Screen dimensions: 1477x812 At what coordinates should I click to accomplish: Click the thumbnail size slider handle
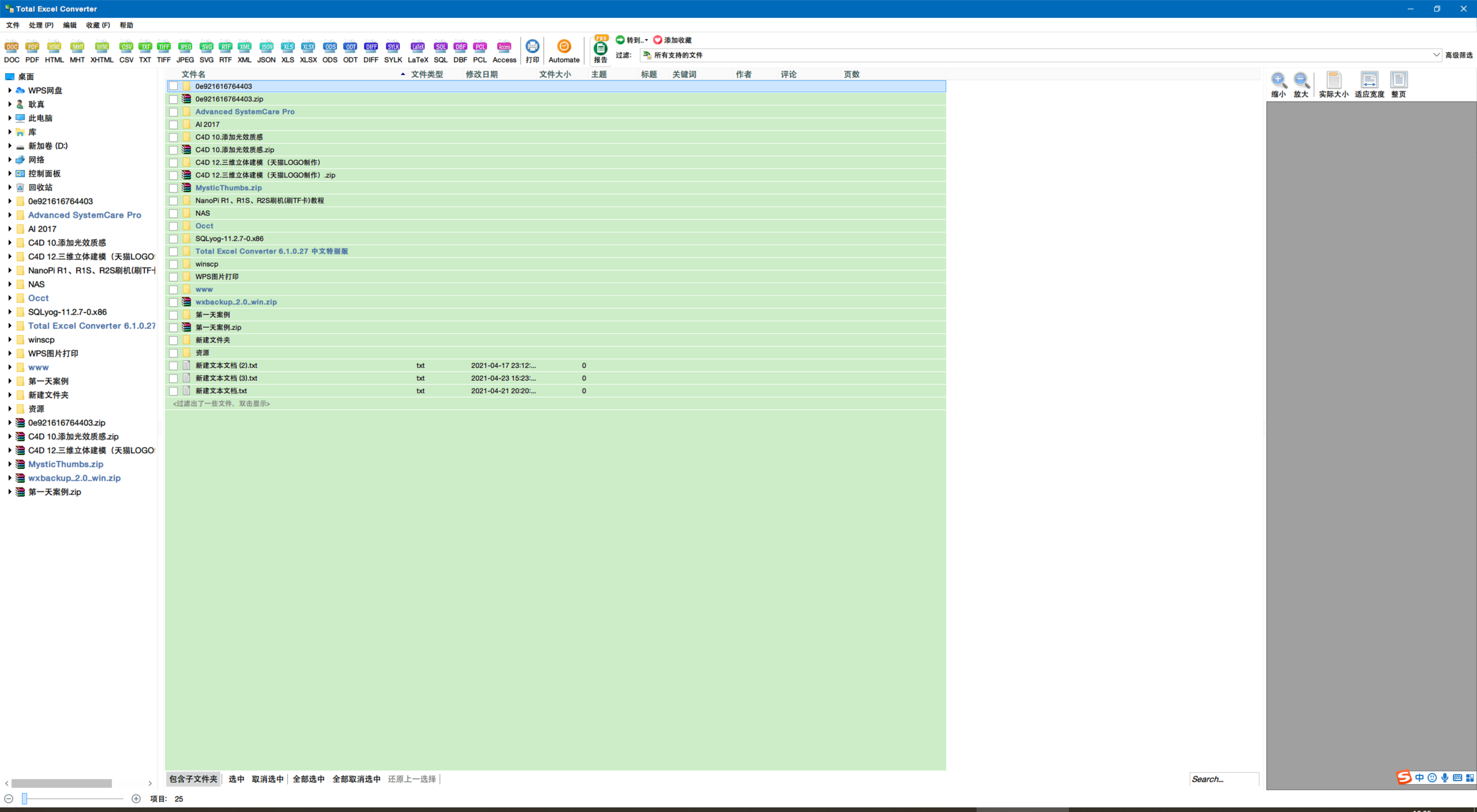tap(25, 798)
